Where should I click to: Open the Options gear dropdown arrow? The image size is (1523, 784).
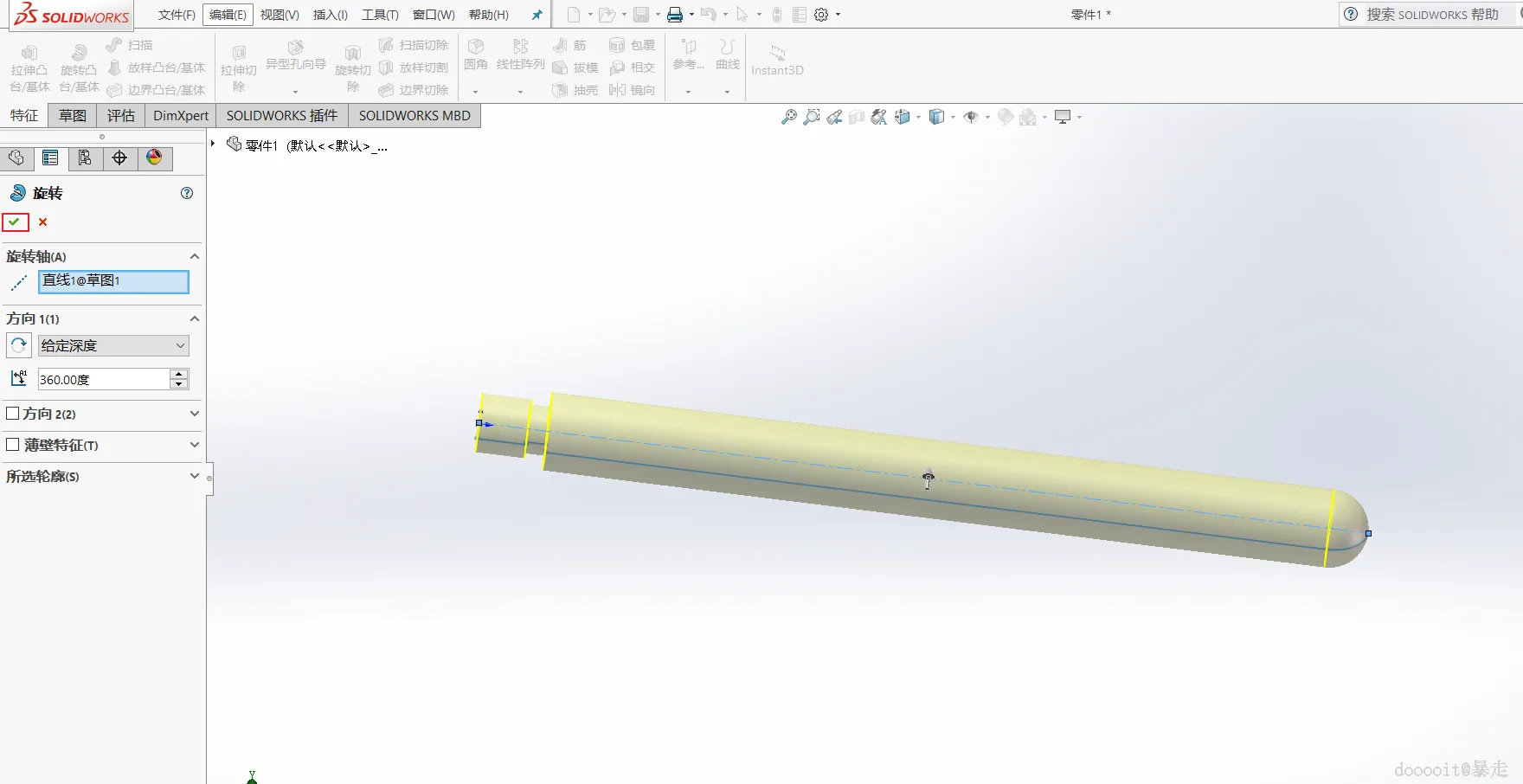[x=838, y=15]
